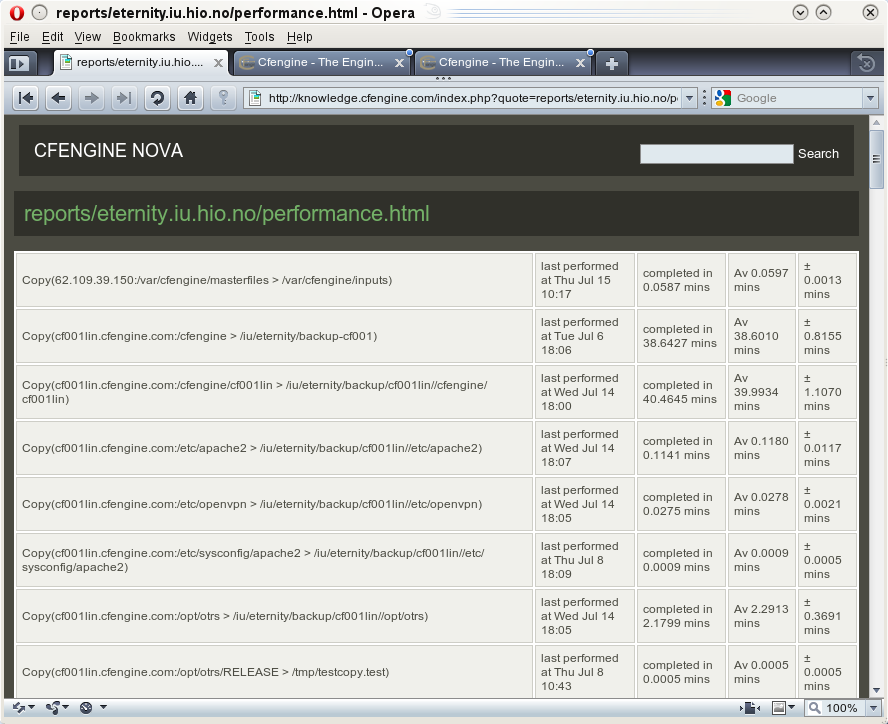
Task: Reload the current page
Action: [157, 99]
